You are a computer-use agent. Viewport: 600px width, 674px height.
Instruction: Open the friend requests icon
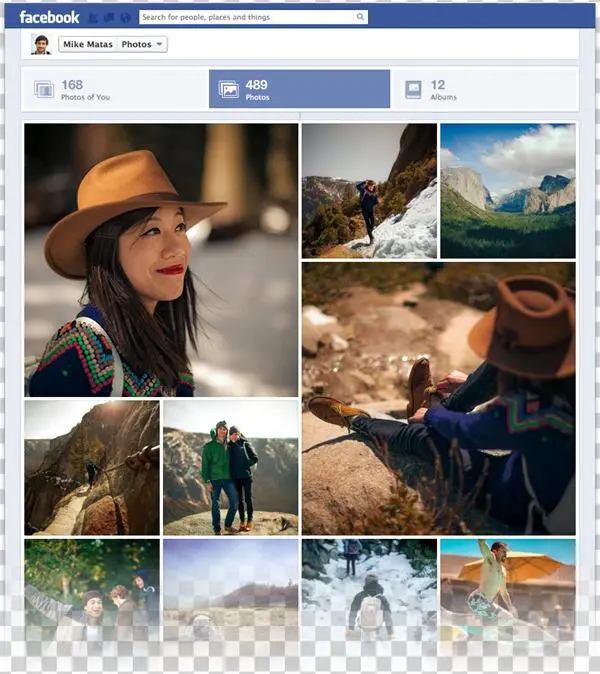(x=94, y=17)
